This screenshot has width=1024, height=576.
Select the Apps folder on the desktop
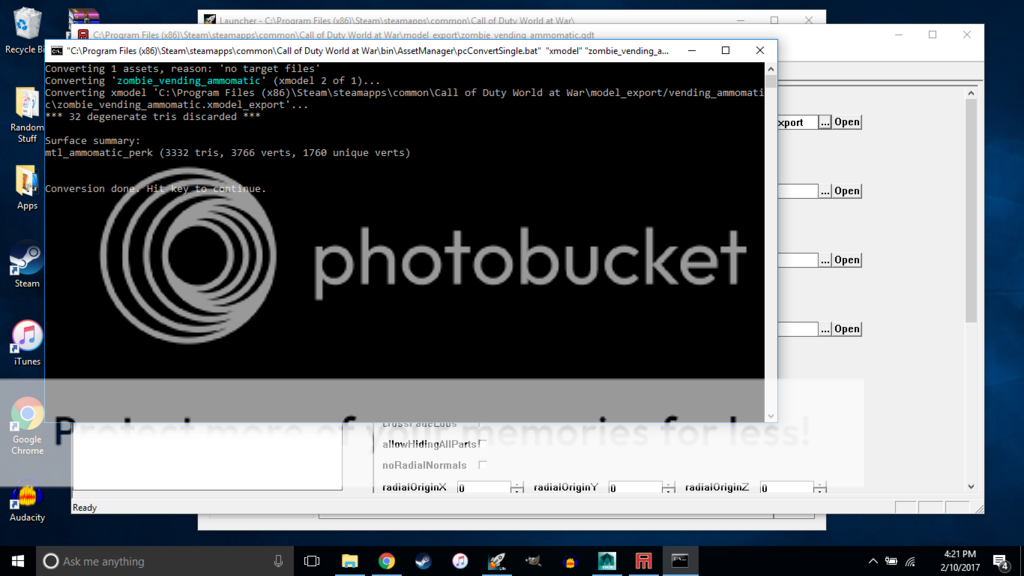pyautogui.click(x=26, y=187)
